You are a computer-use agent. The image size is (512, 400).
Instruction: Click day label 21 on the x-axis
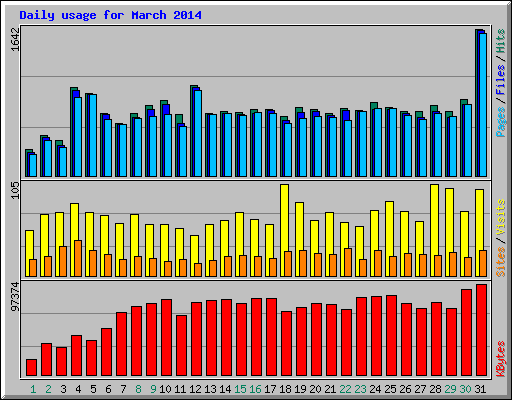pyautogui.click(x=330, y=389)
